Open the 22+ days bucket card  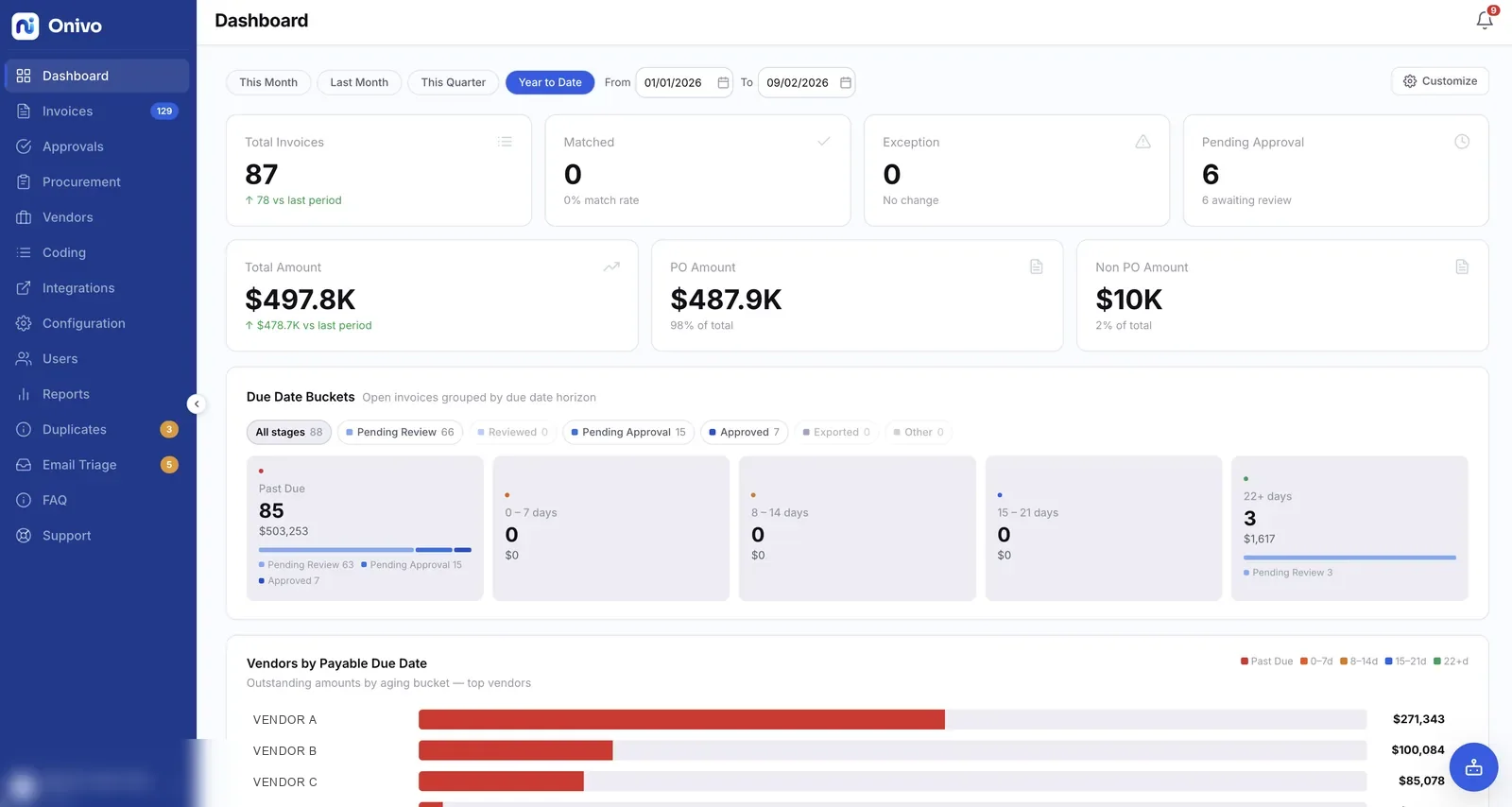pyautogui.click(x=1349, y=528)
